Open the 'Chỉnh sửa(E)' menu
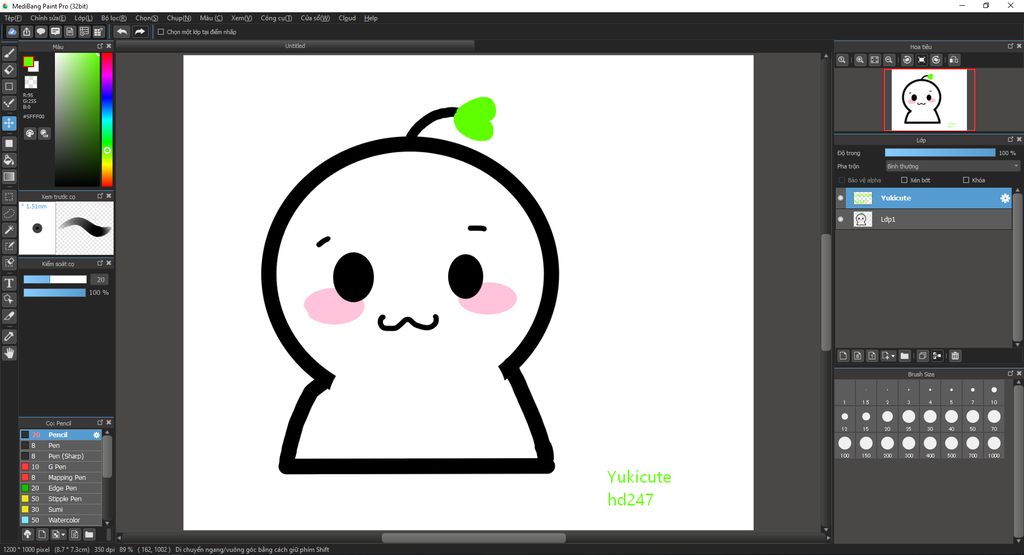The width and height of the screenshot is (1024, 555). click(x=48, y=18)
